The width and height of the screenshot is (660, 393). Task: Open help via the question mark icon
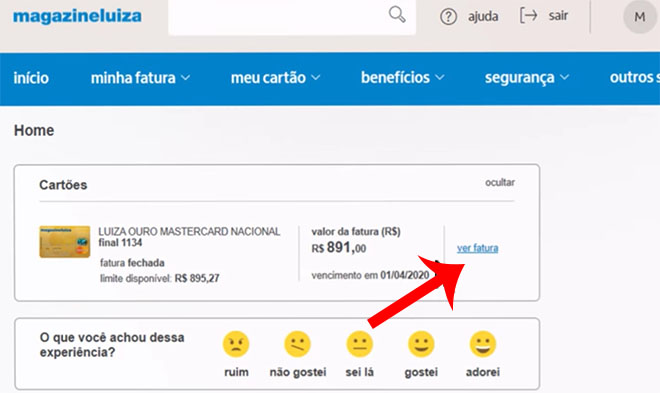coord(448,17)
